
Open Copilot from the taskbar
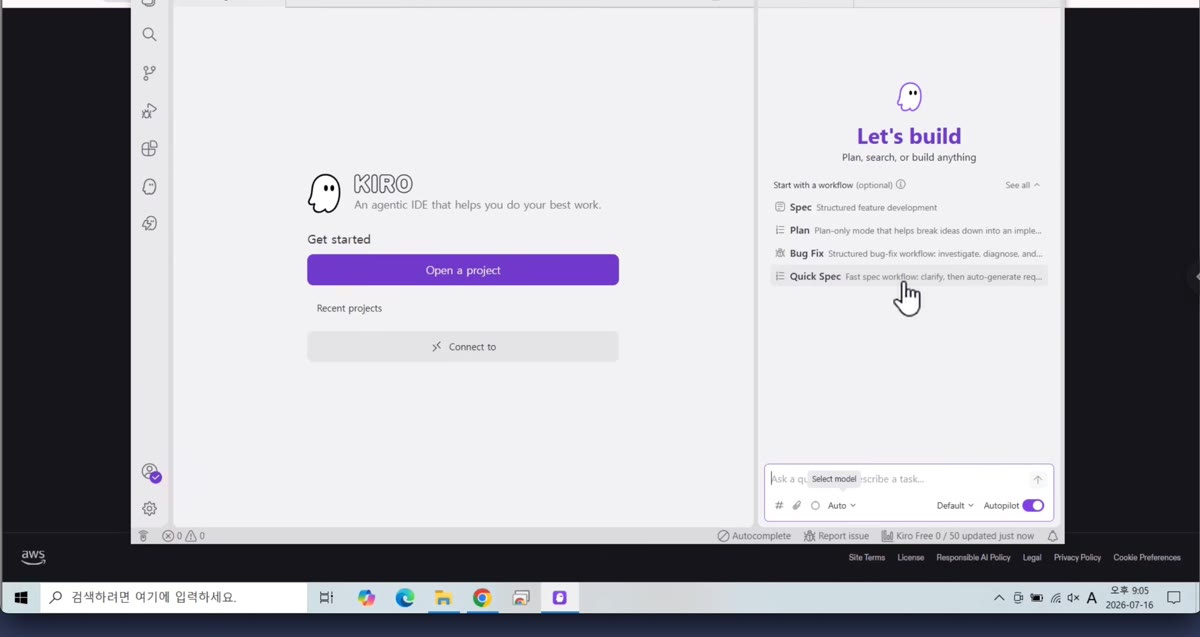click(366, 598)
